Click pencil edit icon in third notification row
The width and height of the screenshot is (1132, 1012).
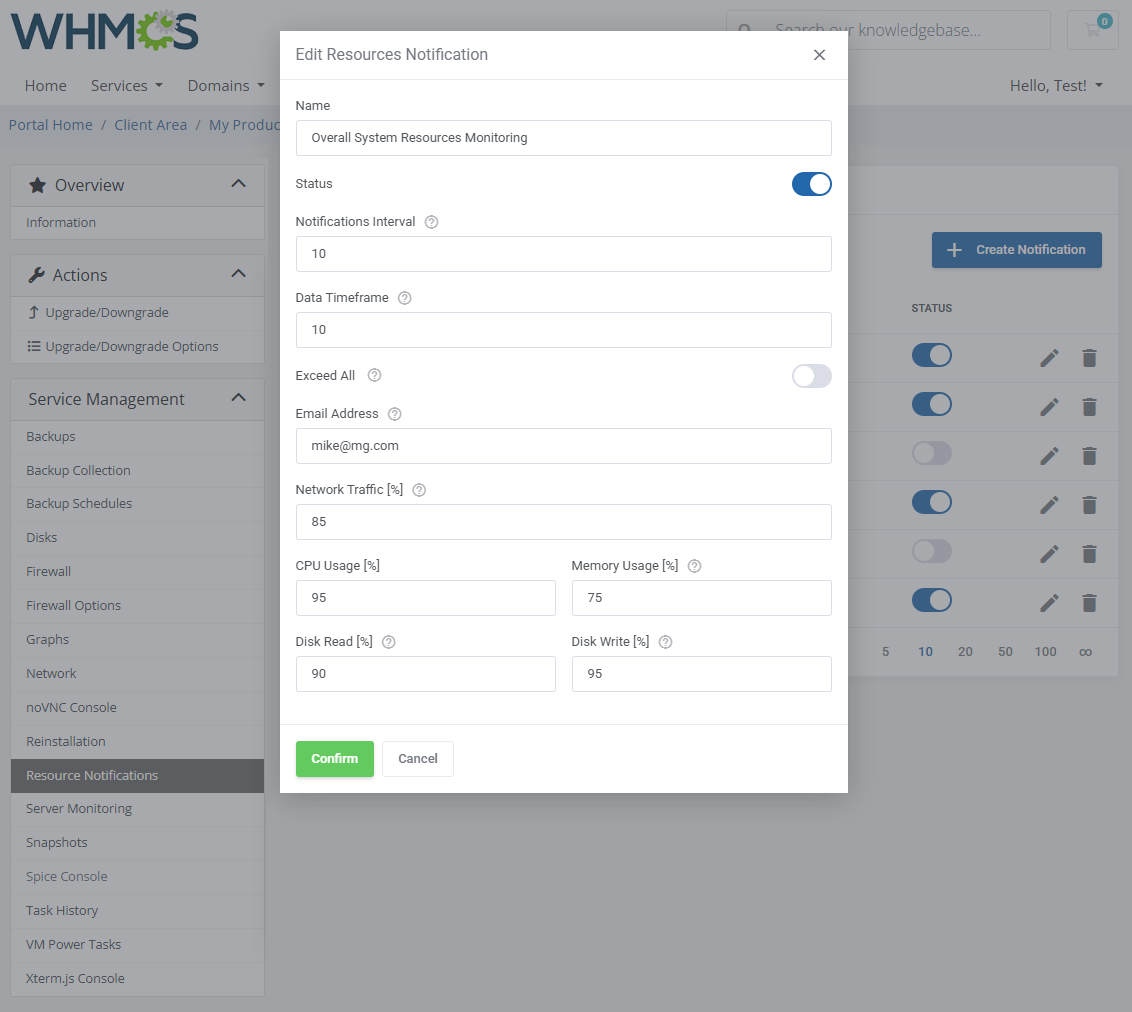(x=1049, y=455)
